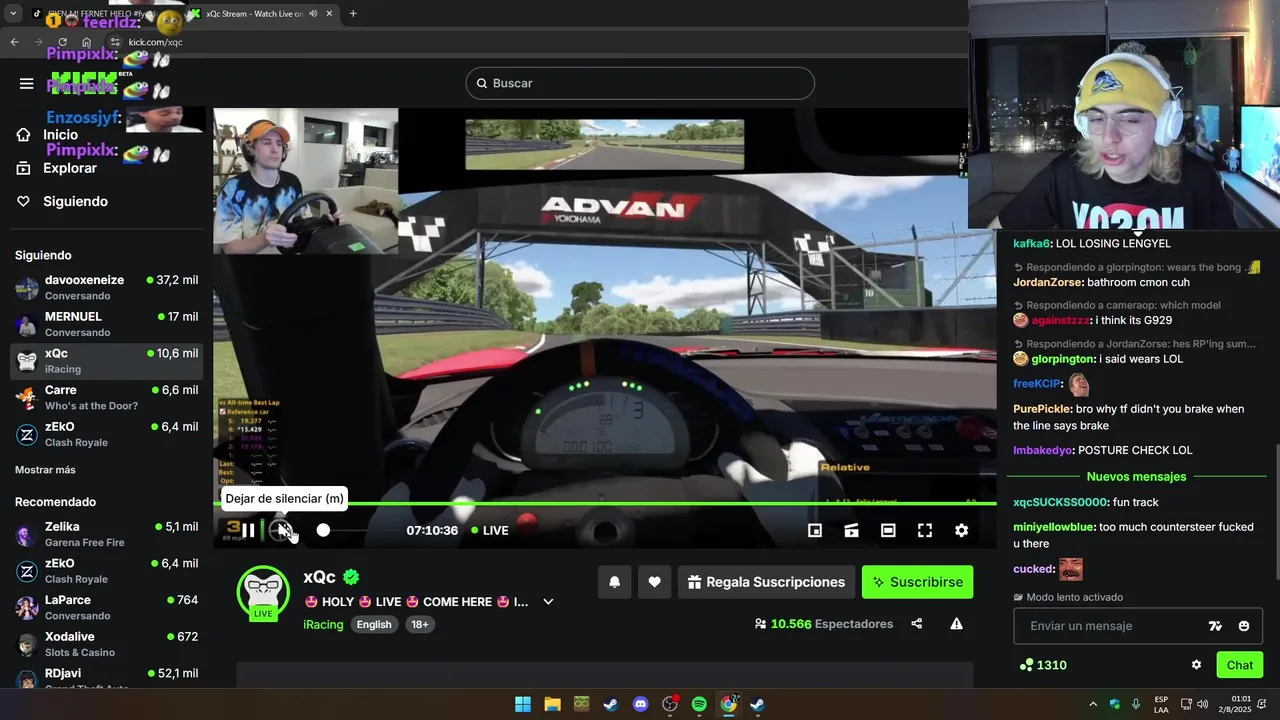Image resolution: width=1280 pixels, height=720 pixels.
Task: Click Regala Suscripciones button
Action: coord(766,582)
